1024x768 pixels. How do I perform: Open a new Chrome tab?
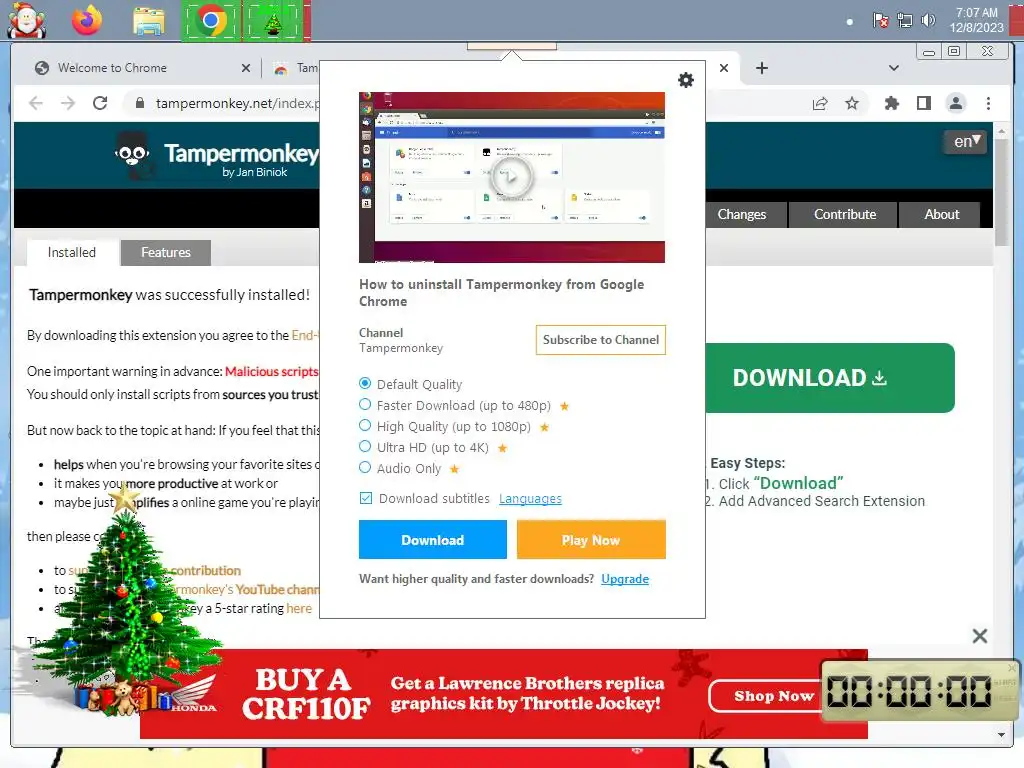coord(761,68)
